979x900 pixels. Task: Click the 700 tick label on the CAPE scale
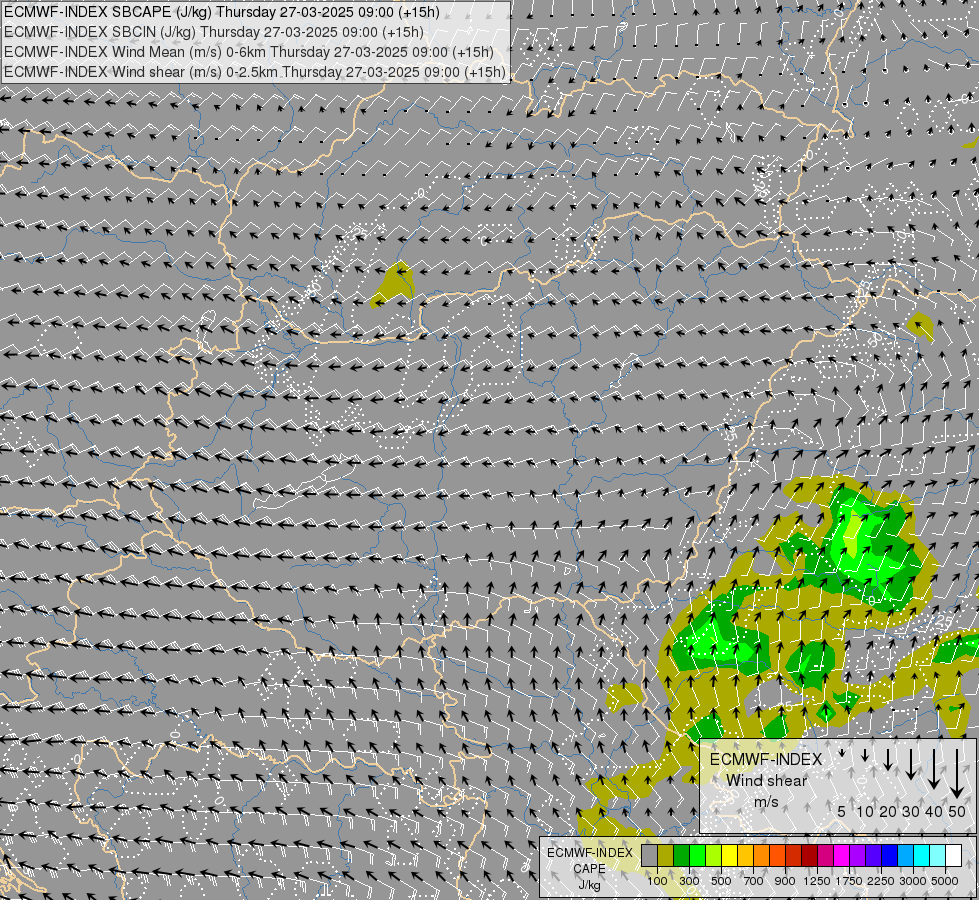click(x=754, y=881)
